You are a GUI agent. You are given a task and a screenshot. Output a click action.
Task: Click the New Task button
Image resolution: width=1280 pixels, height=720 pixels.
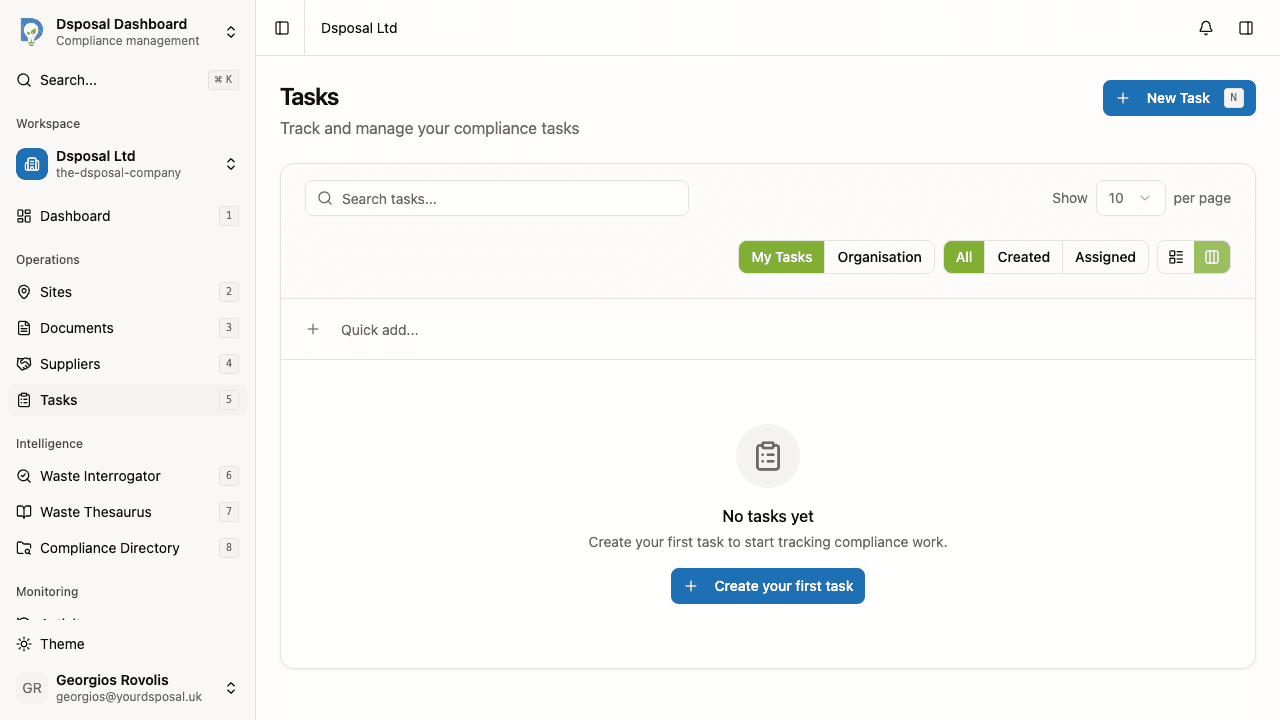pyautogui.click(x=1178, y=98)
